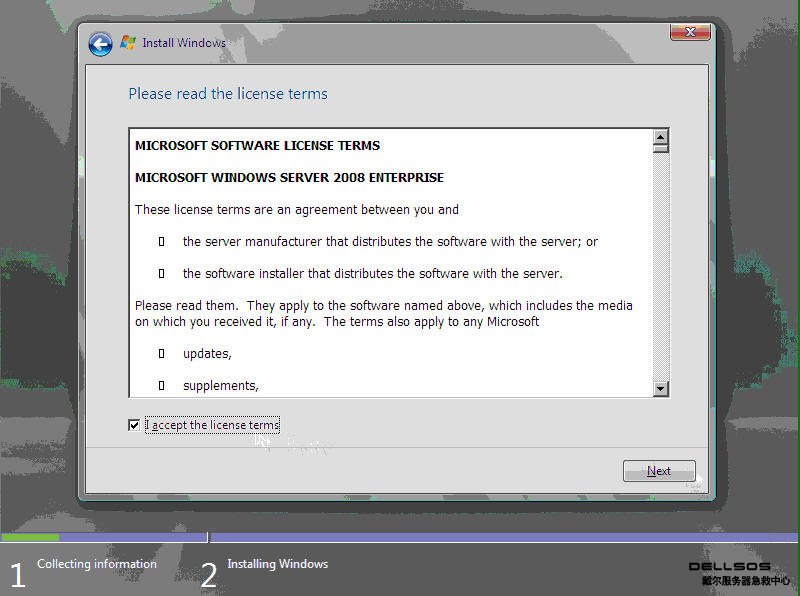Go back using the blue arrow button
This screenshot has height=596, width=800.
[100, 44]
